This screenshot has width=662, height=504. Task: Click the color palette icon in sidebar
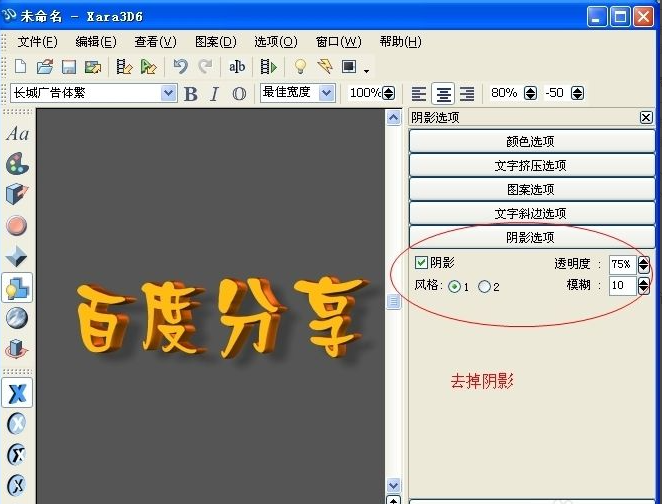click(x=17, y=164)
